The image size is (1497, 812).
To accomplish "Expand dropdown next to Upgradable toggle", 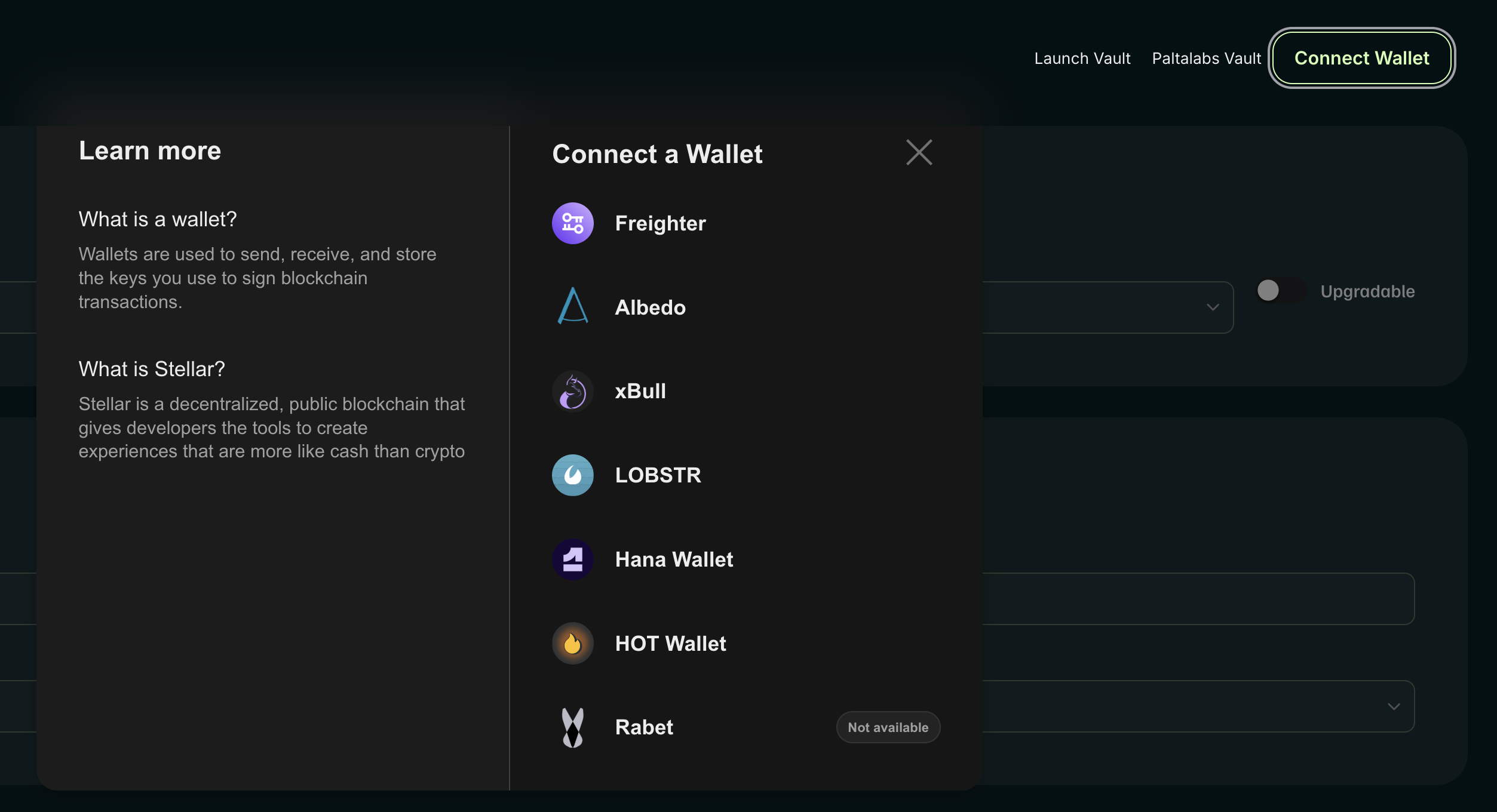I will 1212,307.
